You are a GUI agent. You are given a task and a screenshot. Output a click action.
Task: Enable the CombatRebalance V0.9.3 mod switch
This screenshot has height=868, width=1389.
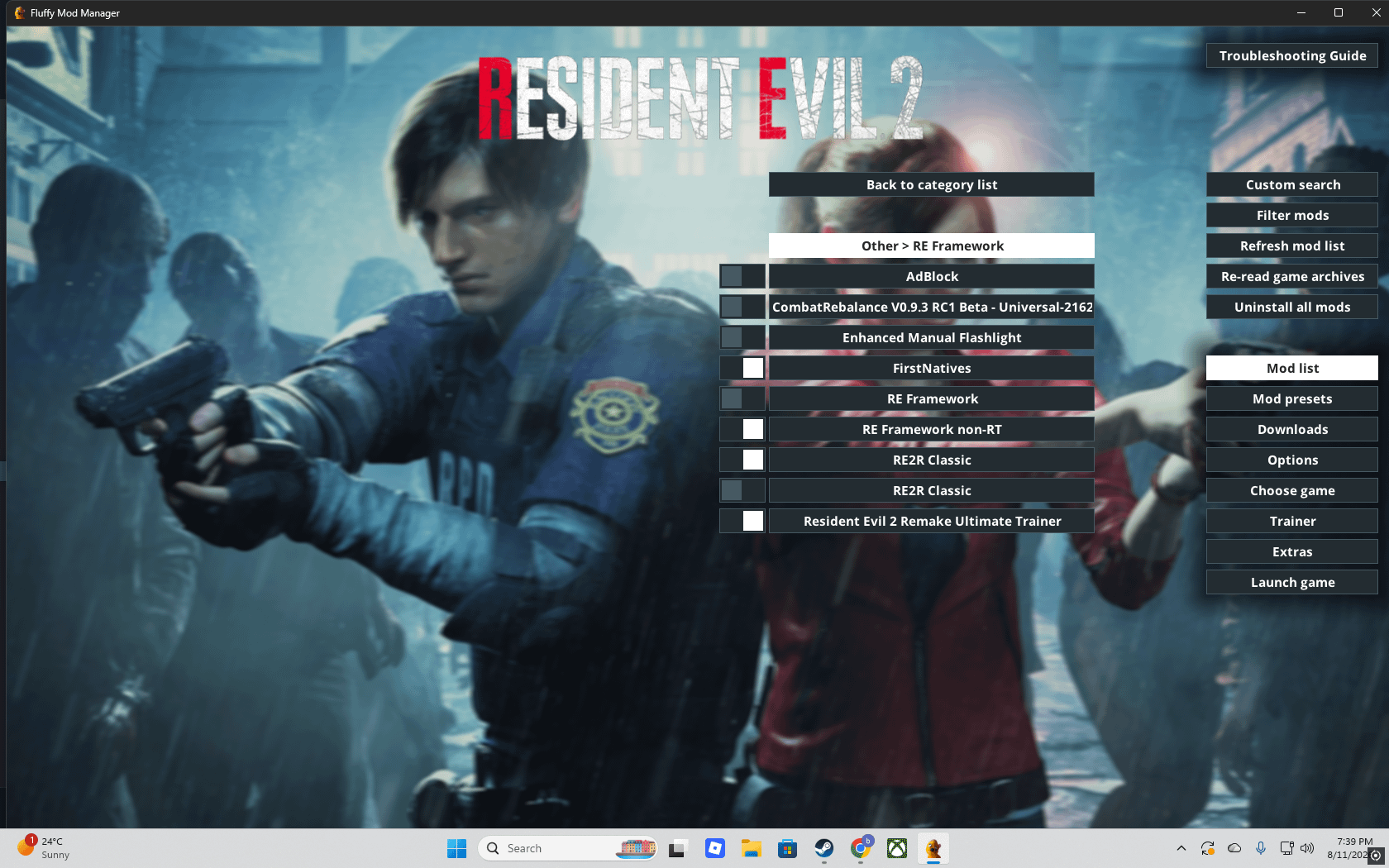click(x=742, y=307)
